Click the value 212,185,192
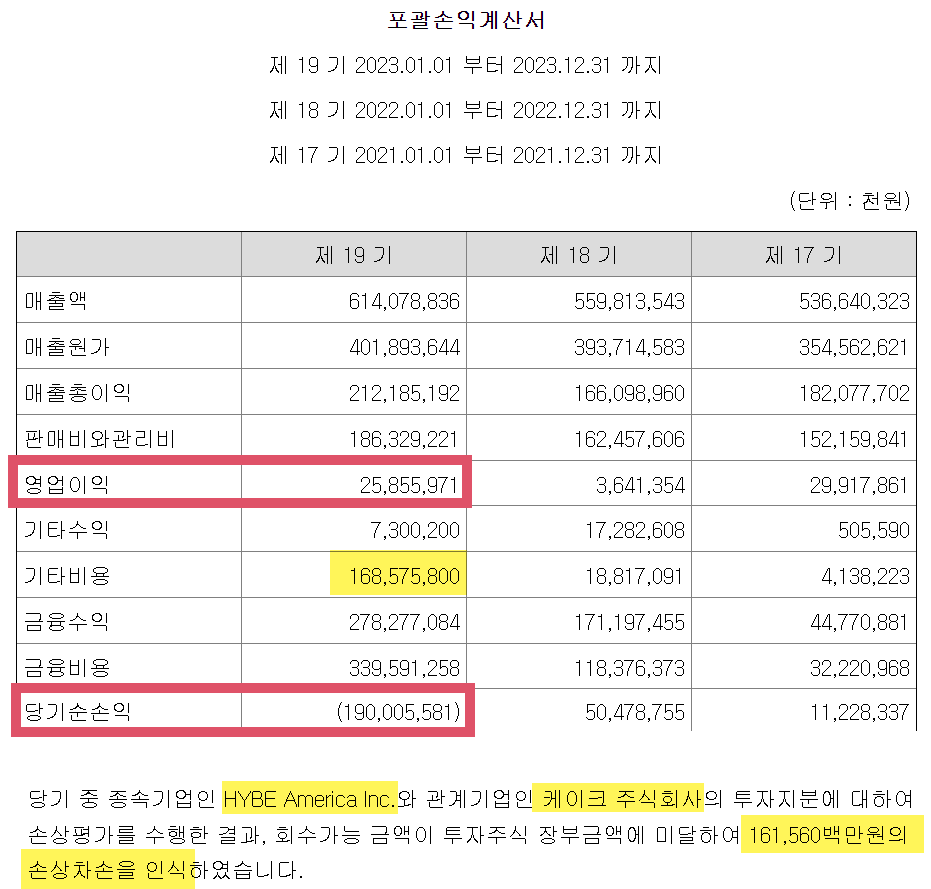Image resolution: width=931 pixels, height=889 pixels. coord(404,393)
